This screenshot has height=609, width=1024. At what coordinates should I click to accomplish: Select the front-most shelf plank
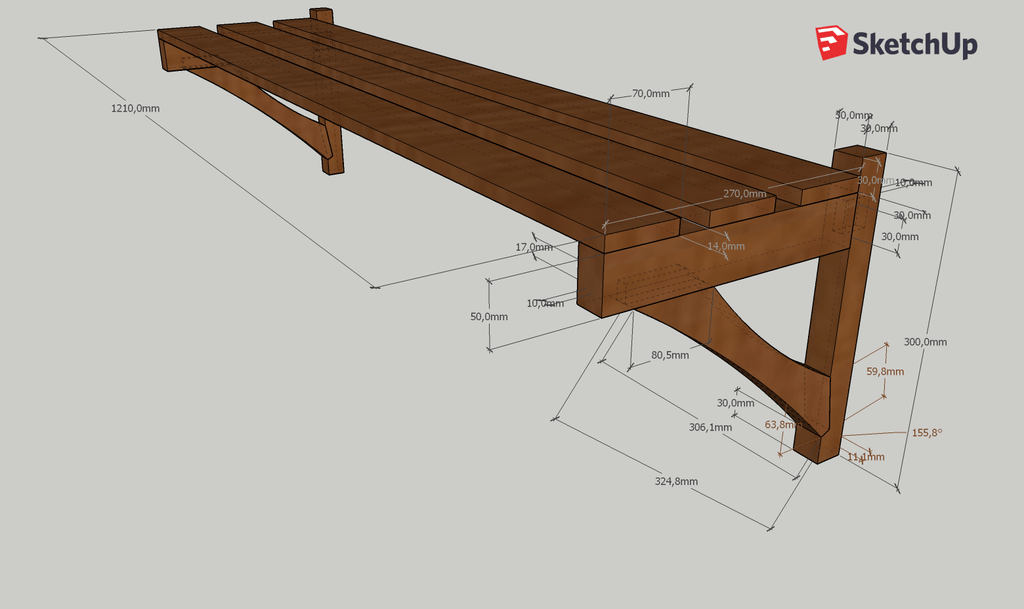[x=400, y=140]
